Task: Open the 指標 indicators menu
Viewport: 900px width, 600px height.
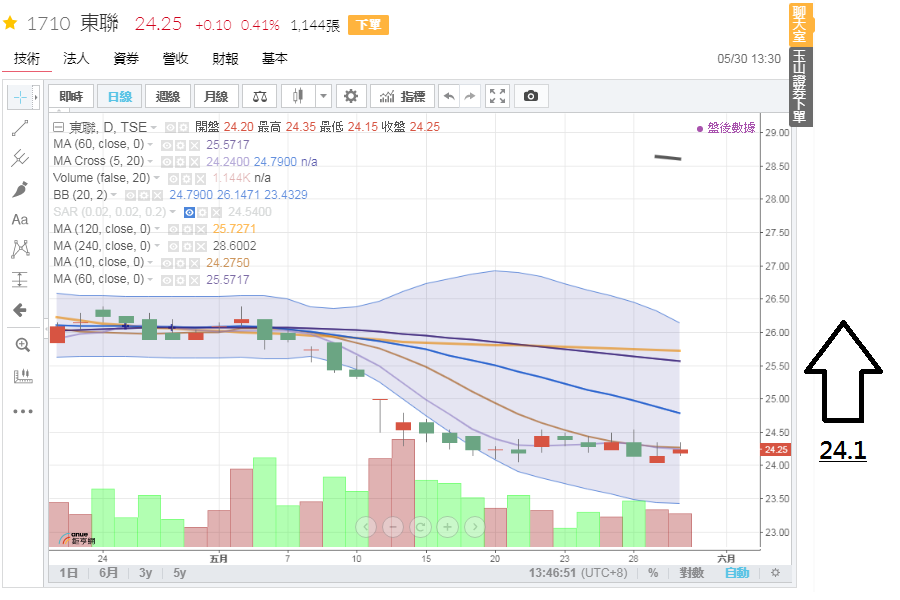Action: [x=402, y=96]
